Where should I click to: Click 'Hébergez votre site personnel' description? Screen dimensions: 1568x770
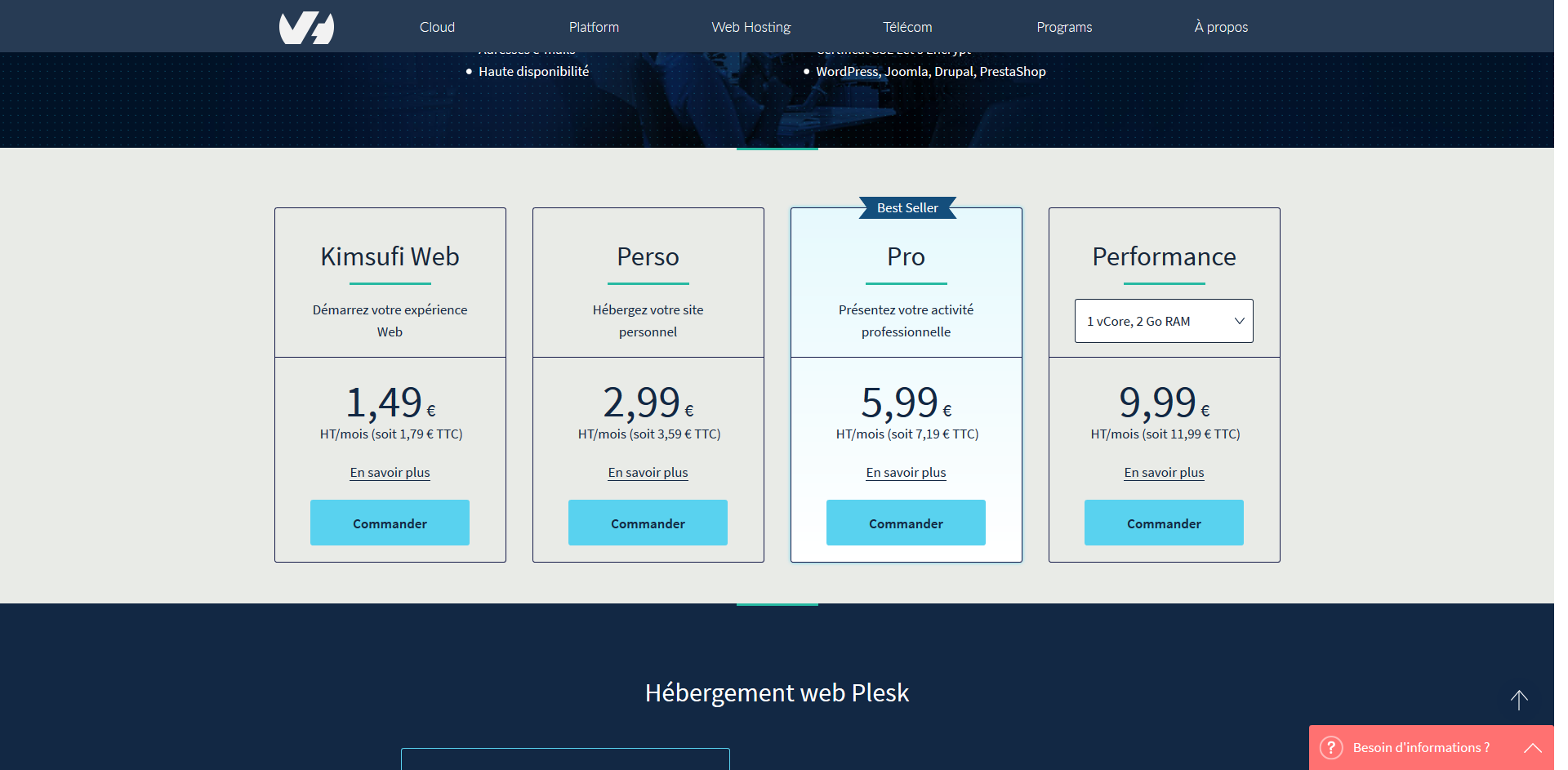click(648, 321)
